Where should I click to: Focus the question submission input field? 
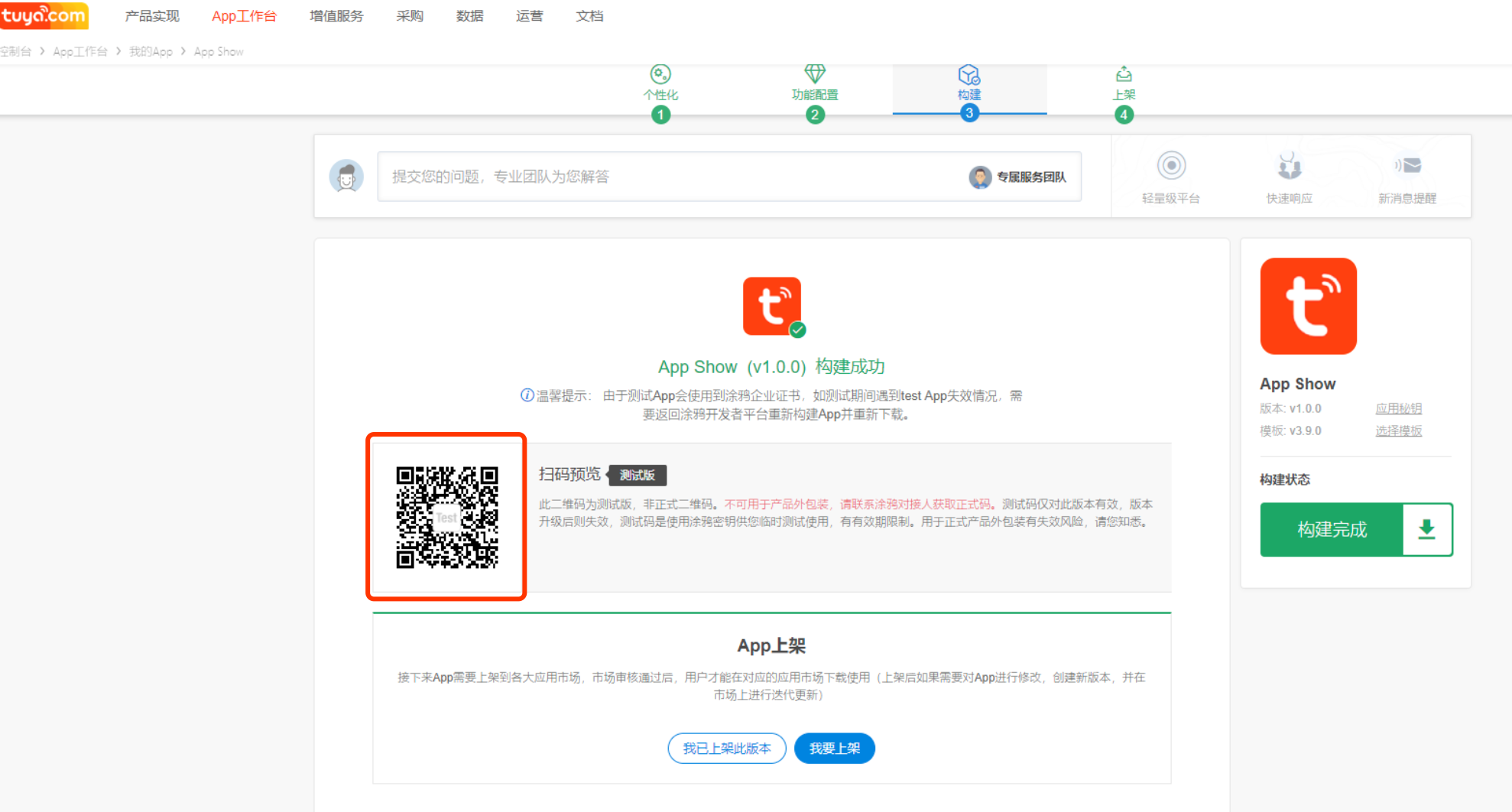(x=673, y=177)
